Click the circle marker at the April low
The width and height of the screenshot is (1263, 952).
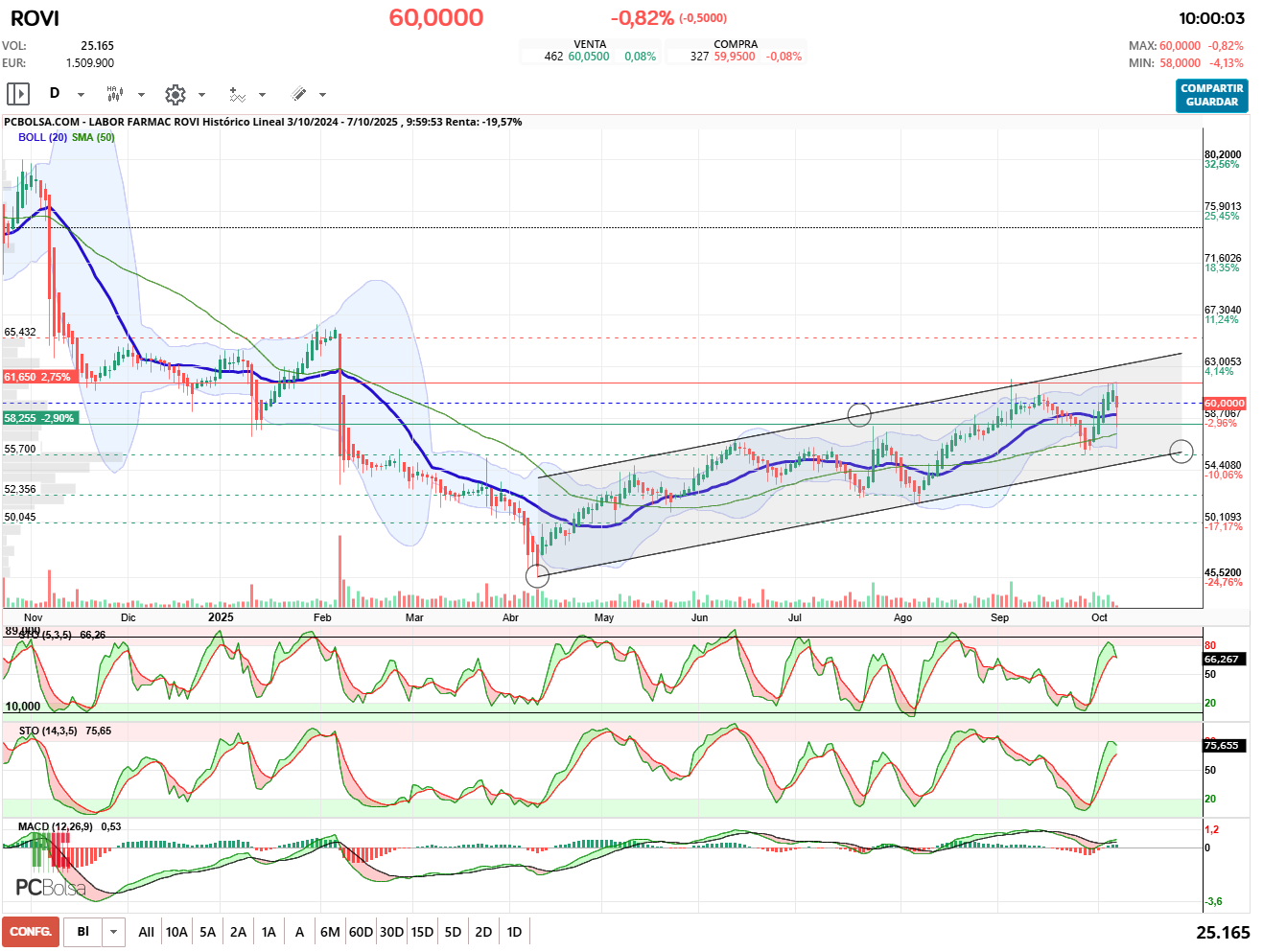(538, 576)
